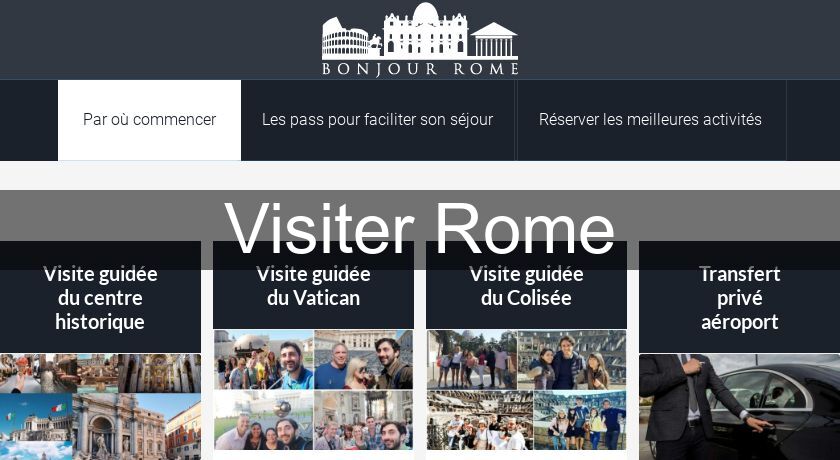Screen dimensions: 840x460
Task: Click the chauffeur with black car photo
Action: click(739, 407)
